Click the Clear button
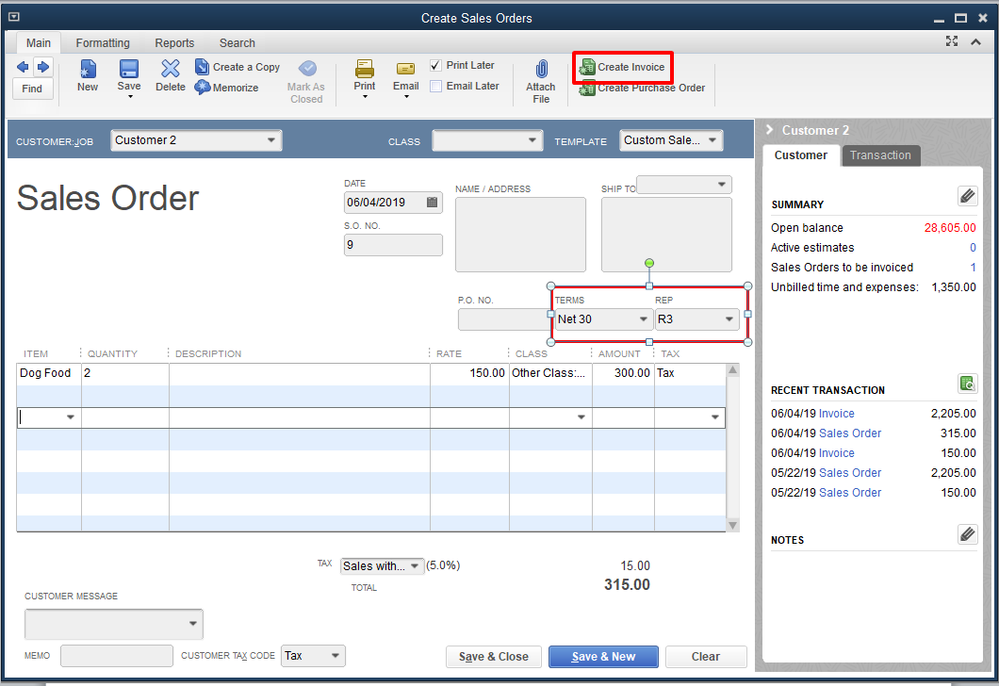999x686 pixels. point(706,657)
